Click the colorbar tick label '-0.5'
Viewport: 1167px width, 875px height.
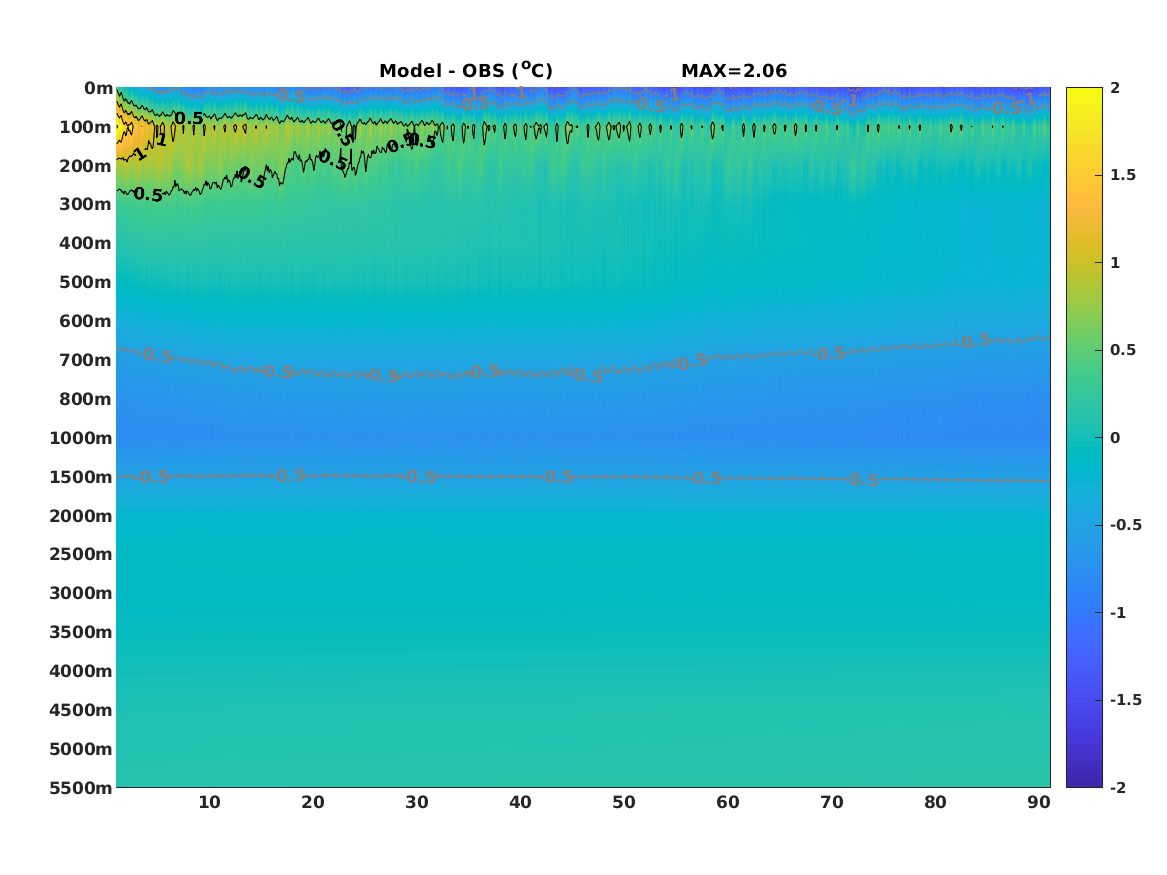click(x=1125, y=525)
